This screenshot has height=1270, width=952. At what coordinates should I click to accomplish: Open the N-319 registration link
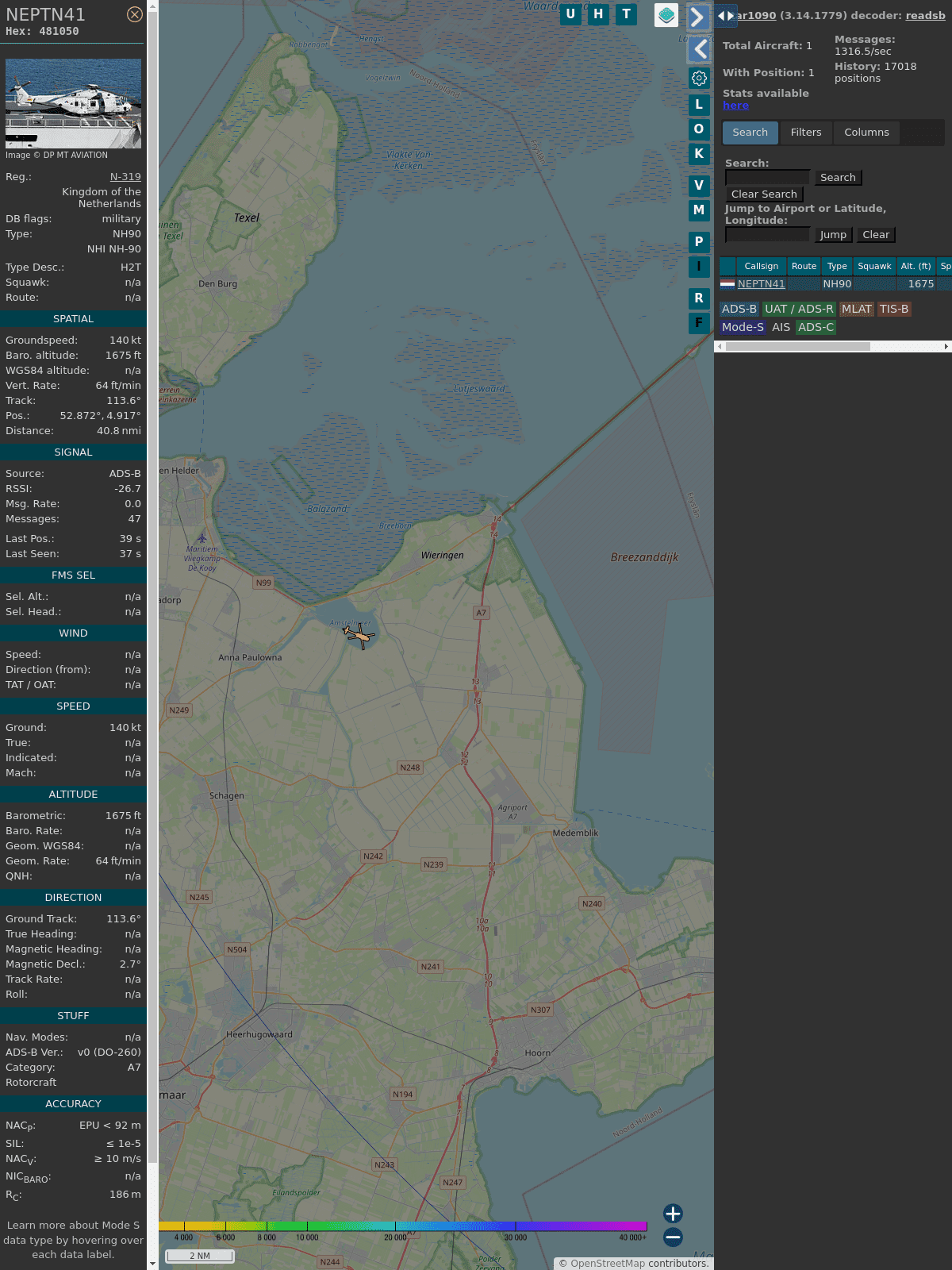click(x=125, y=177)
